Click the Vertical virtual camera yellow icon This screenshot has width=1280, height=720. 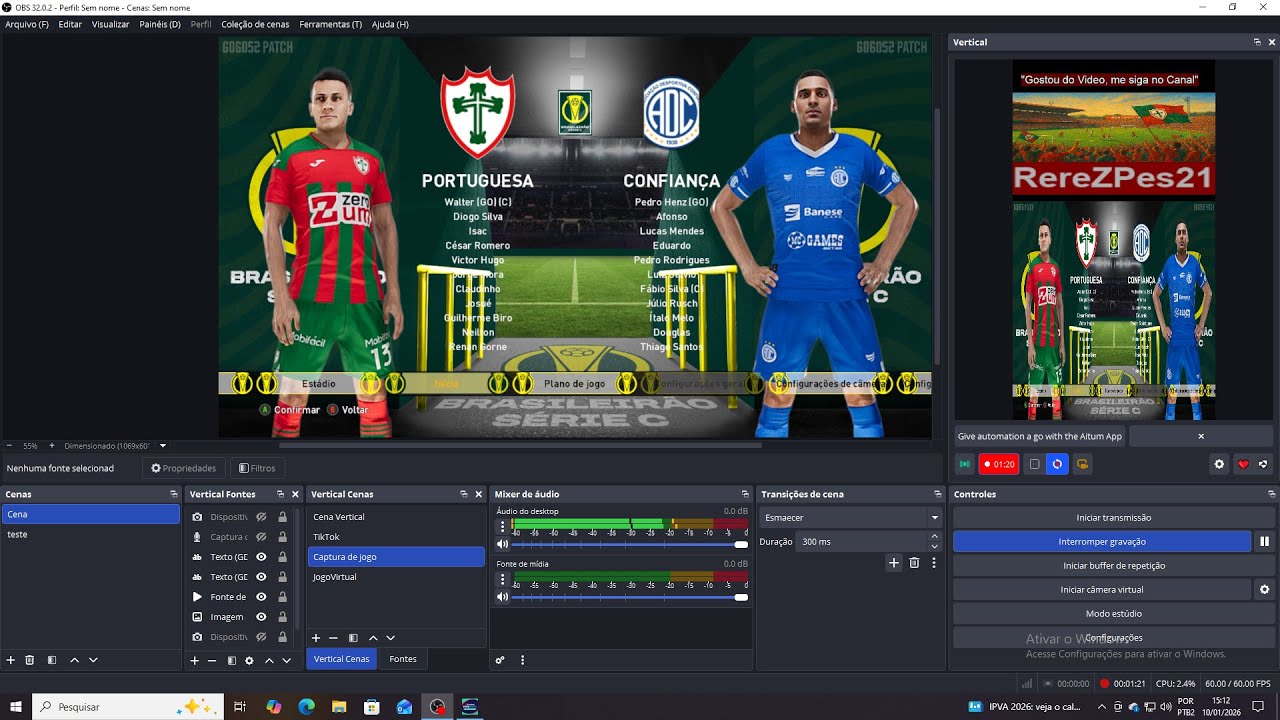(1082, 464)
